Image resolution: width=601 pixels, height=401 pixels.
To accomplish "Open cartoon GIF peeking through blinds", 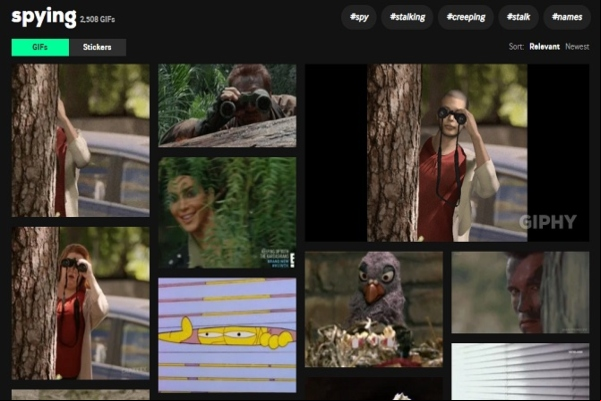I will click(227, 335).
